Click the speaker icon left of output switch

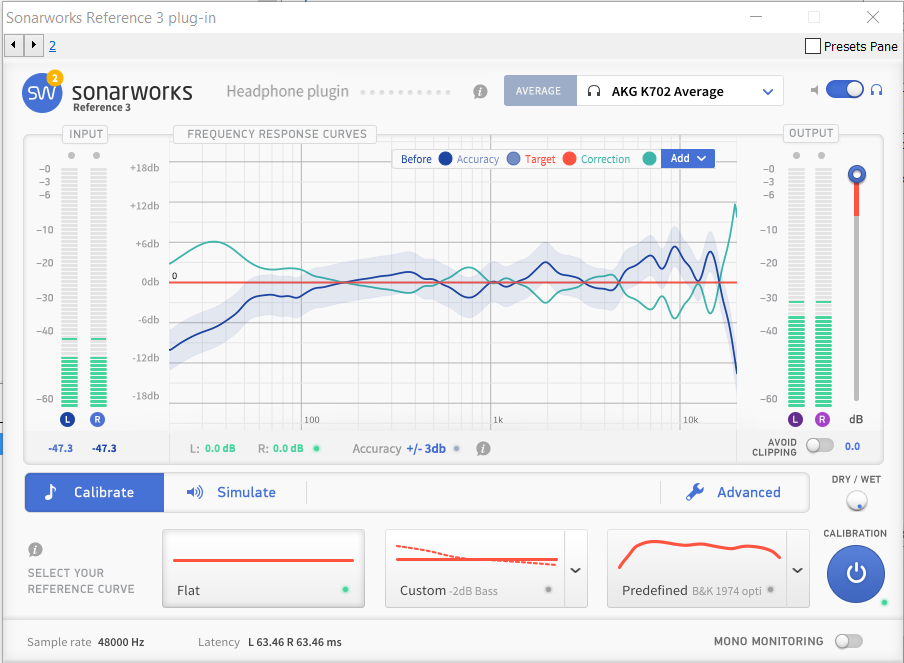(814, 90)
